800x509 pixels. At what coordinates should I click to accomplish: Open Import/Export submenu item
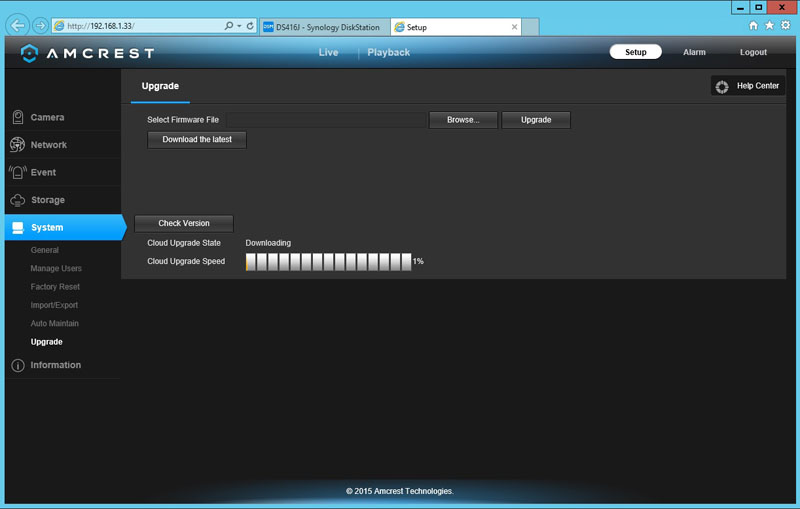click(x=54, y=305)
